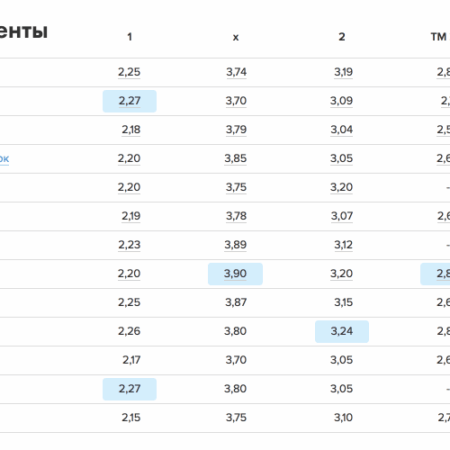The height and width of the screenshot is (450, 450).
Task: Click the home-win odds 2,15
Action: click(x=131, y=417)
